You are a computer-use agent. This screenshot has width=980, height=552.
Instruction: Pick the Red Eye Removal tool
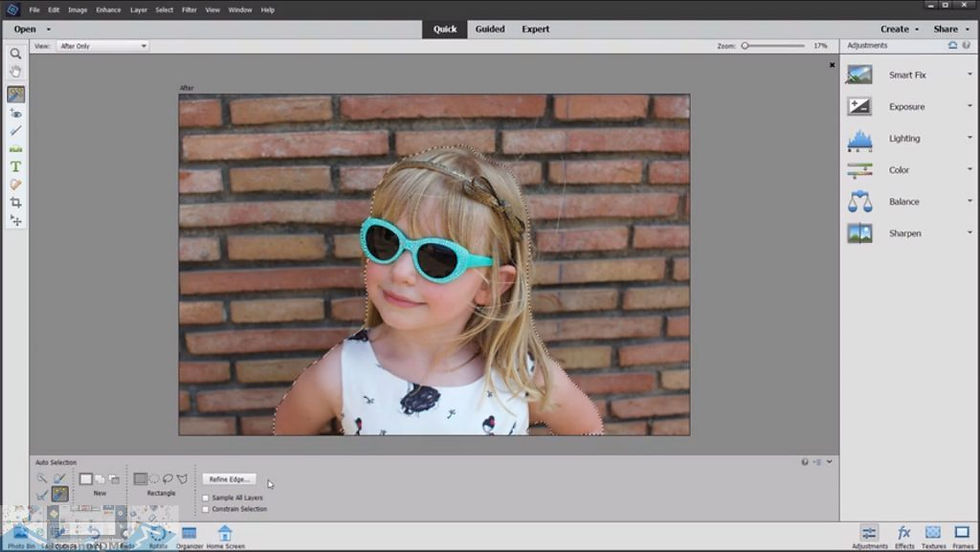(x=16, y=113)
